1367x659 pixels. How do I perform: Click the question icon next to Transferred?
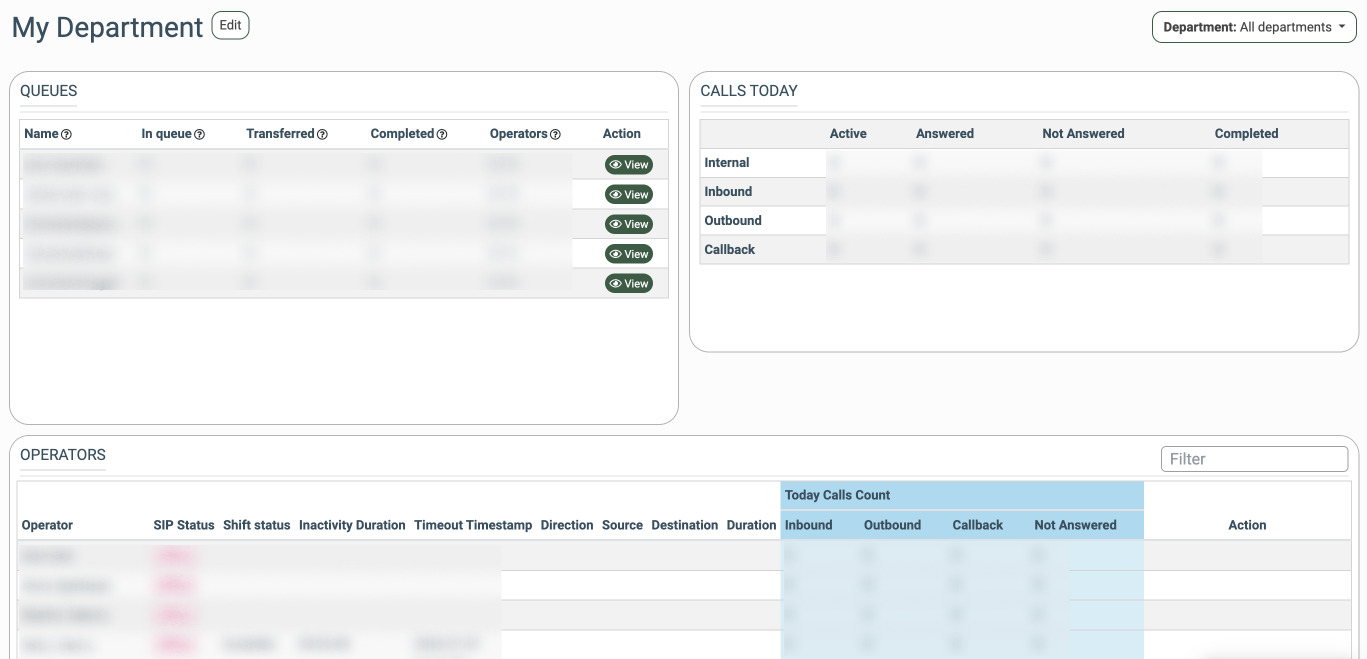pyautogui.click(x=322, y=135)
